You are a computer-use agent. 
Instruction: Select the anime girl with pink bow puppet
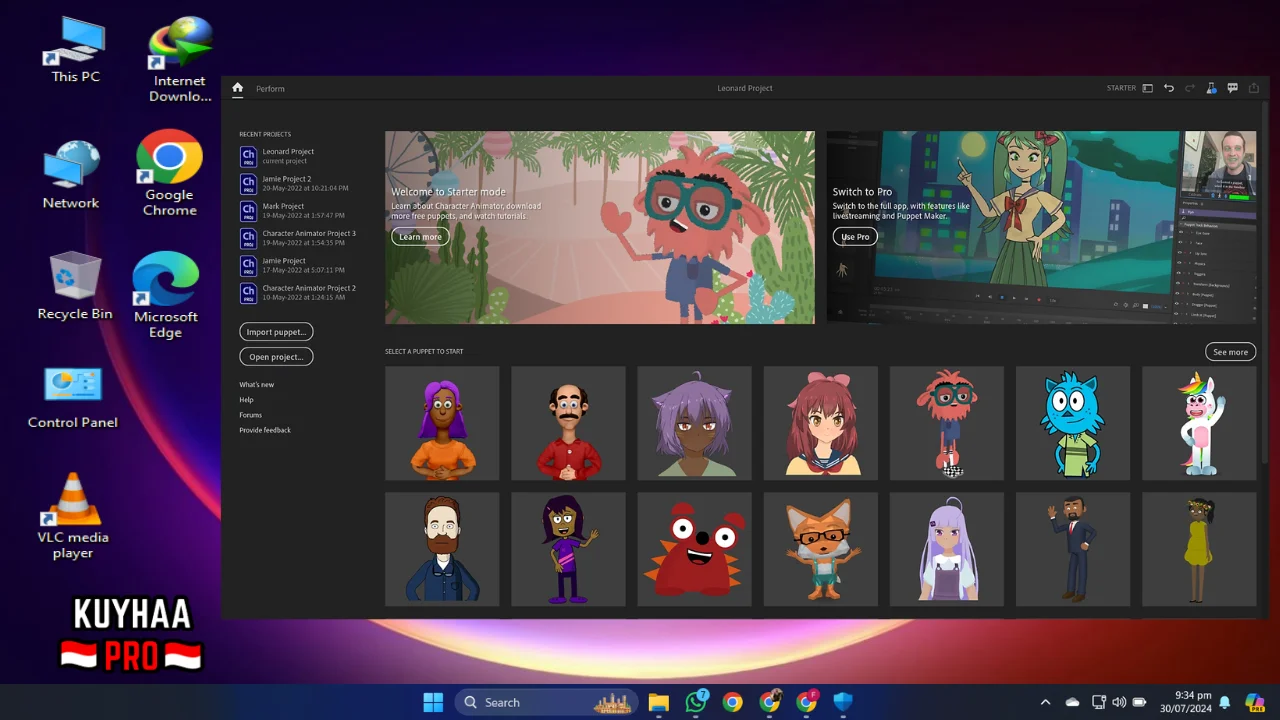coord(820,423)
